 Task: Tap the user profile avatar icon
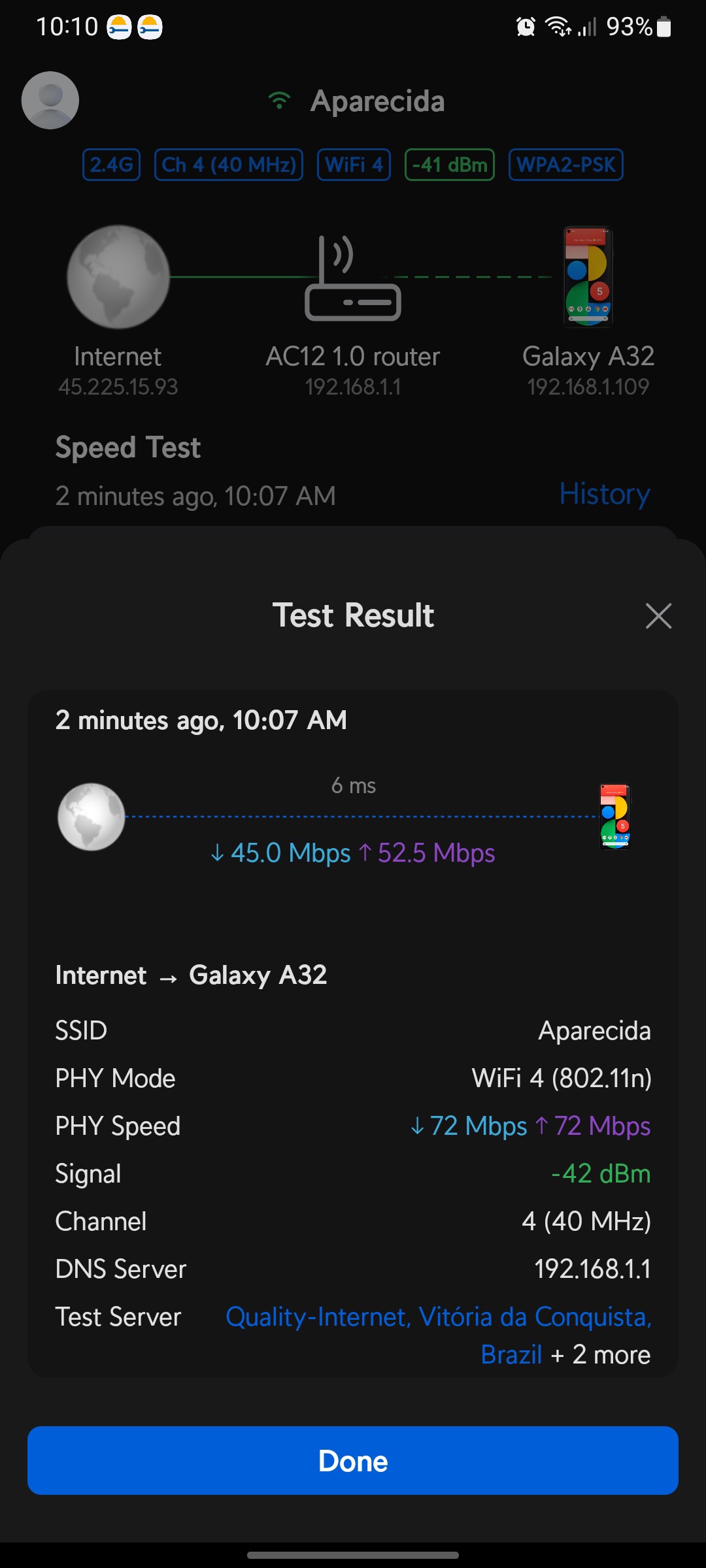coord(50,101)
